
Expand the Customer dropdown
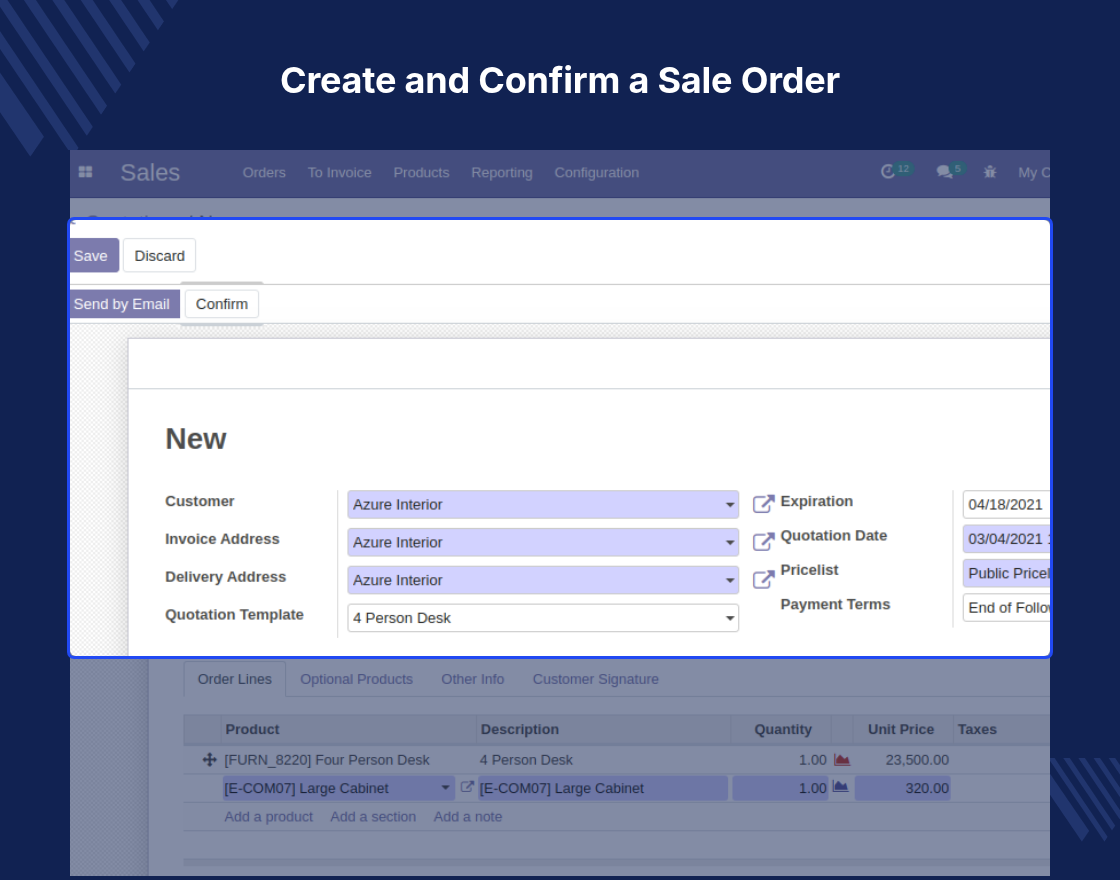pyautogui.click(x=730, y=504)
